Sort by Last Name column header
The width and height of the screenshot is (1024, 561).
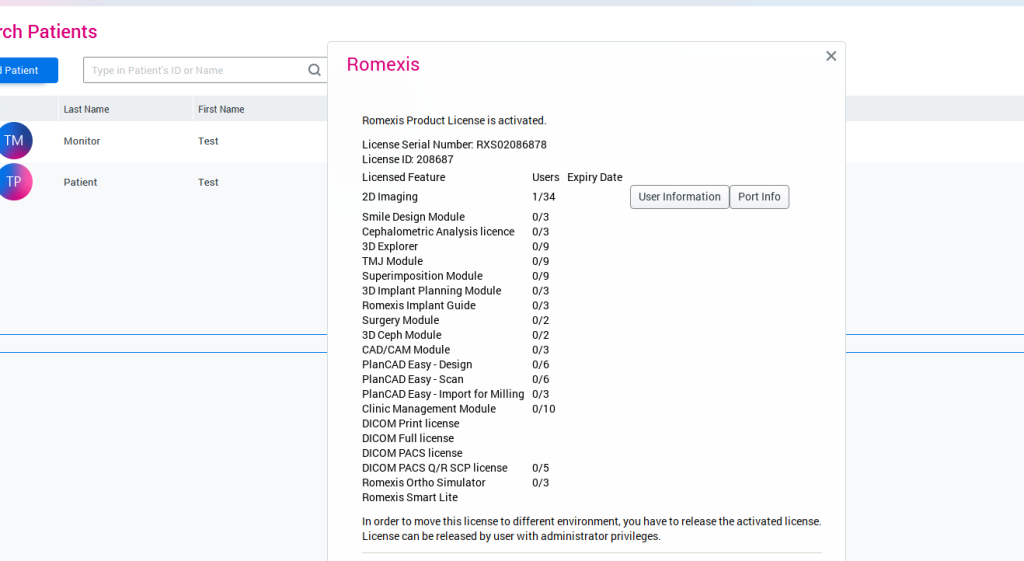point(86,109)
